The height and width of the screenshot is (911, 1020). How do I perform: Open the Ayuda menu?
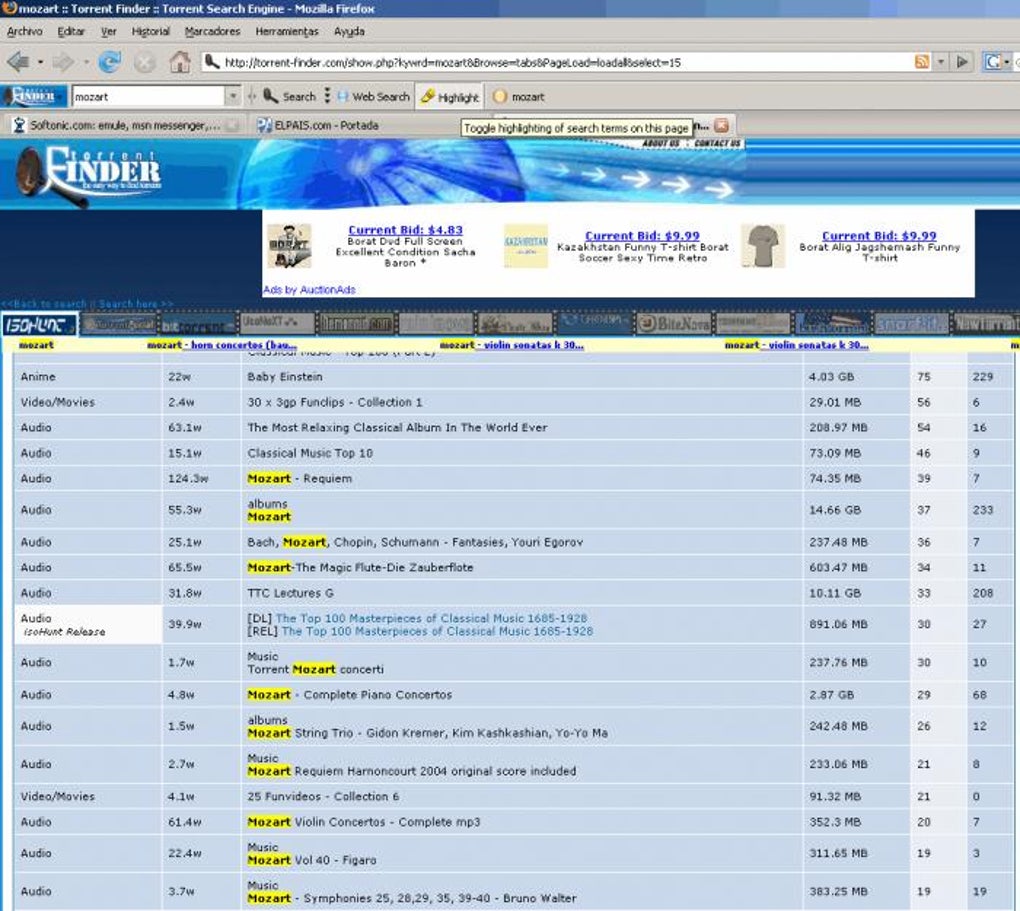(x=349, y=31)
